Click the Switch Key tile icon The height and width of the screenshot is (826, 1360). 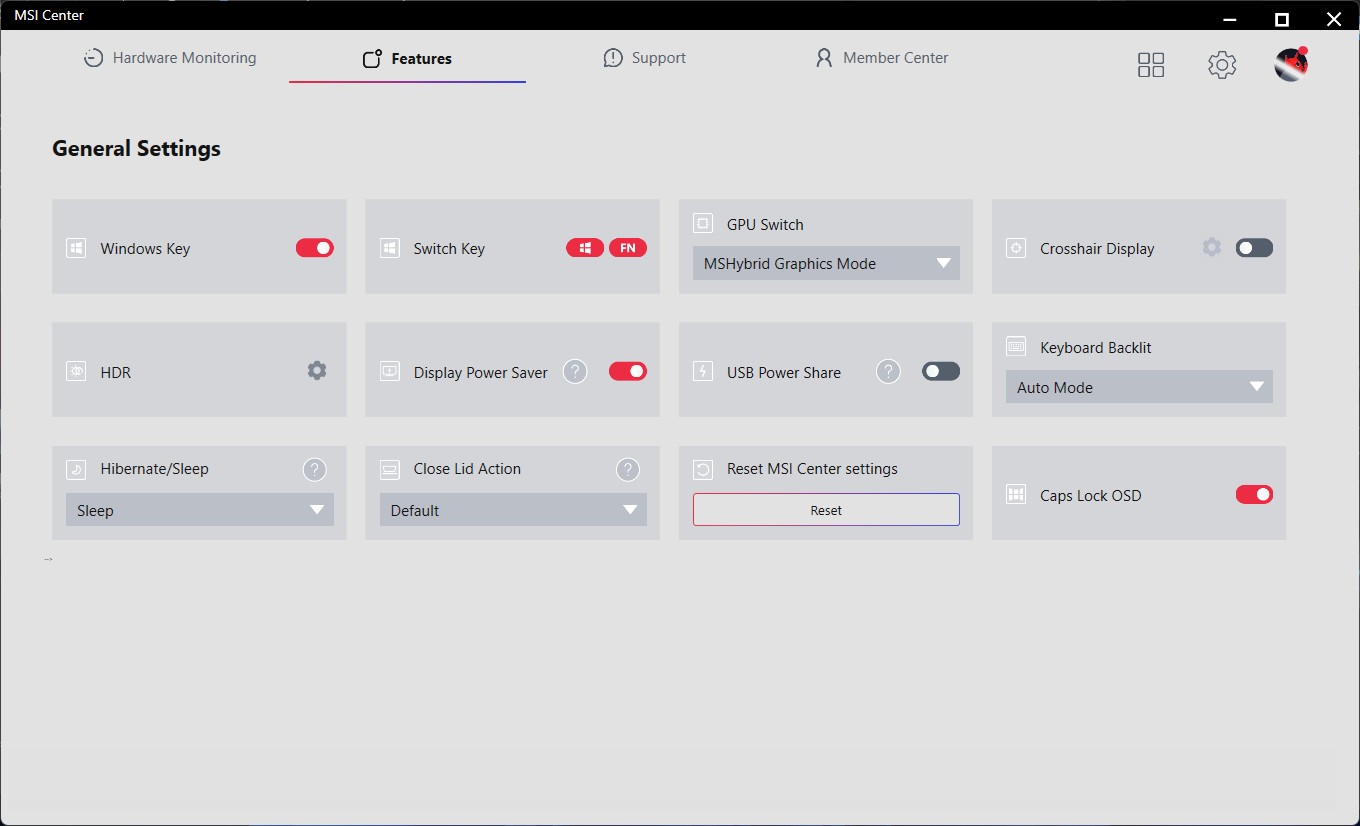tap(390, 248)
